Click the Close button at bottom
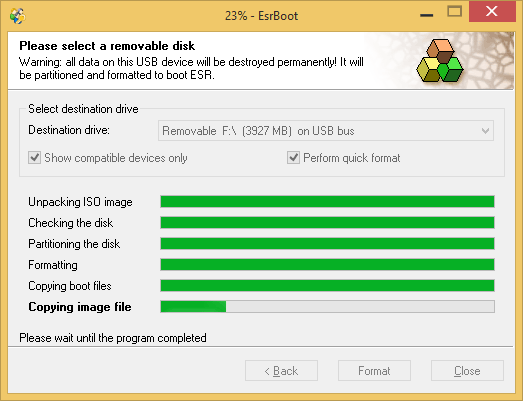This screenshot has height=401, width=523. tap(467, 371)
